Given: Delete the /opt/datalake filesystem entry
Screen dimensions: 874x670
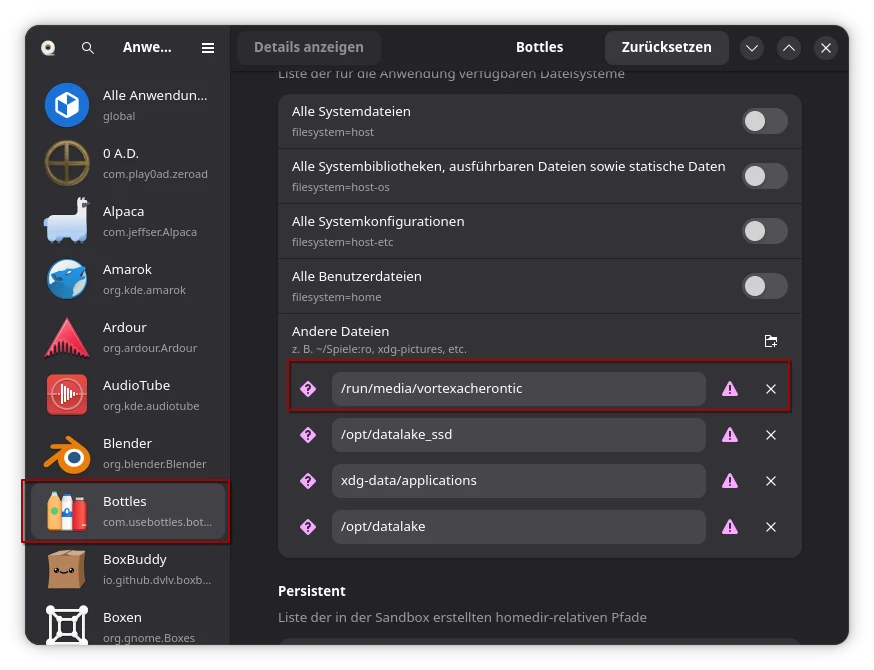Looking at the screenshot, I should 771,527.
